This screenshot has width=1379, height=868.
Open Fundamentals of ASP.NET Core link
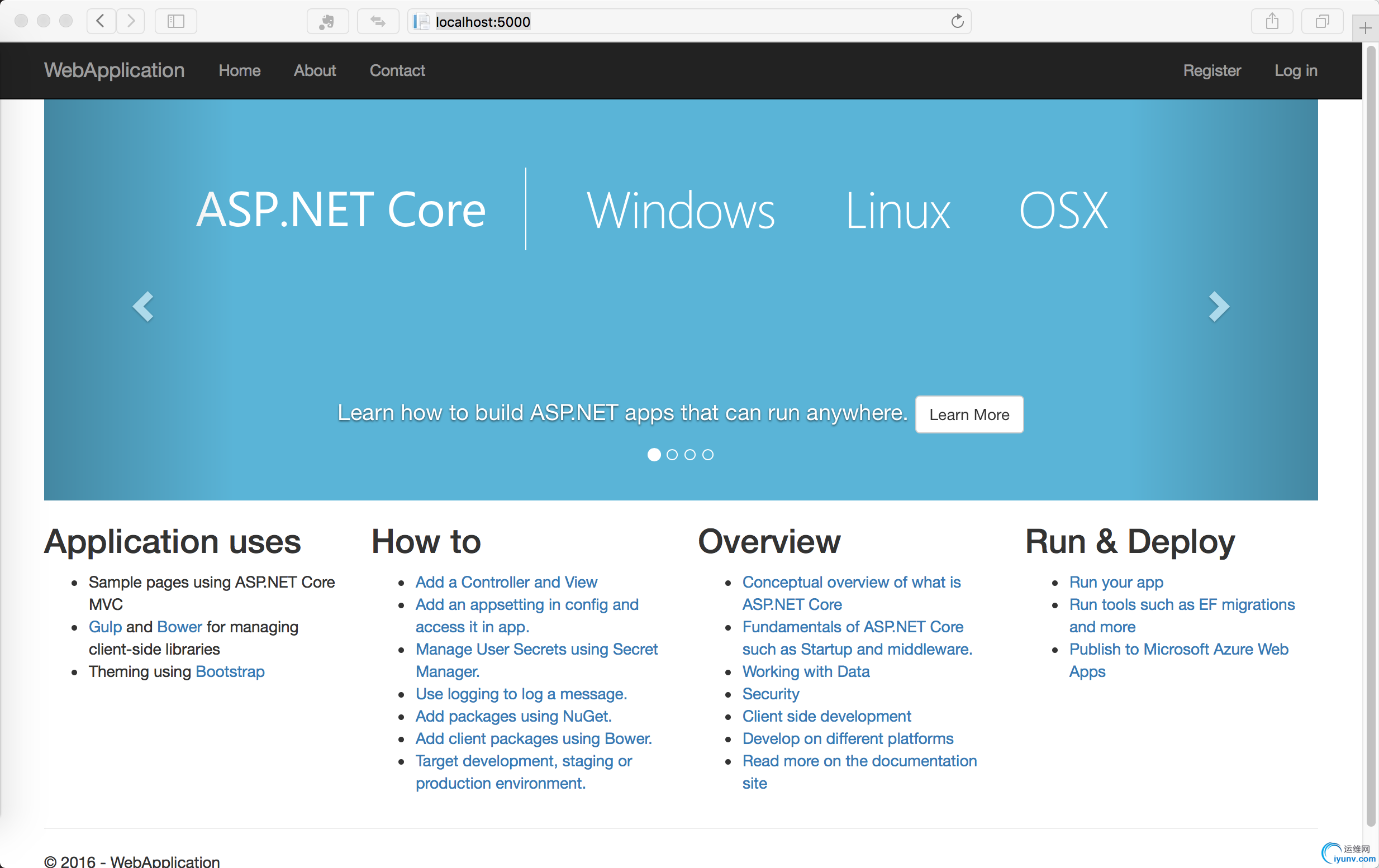coord(857,638)
